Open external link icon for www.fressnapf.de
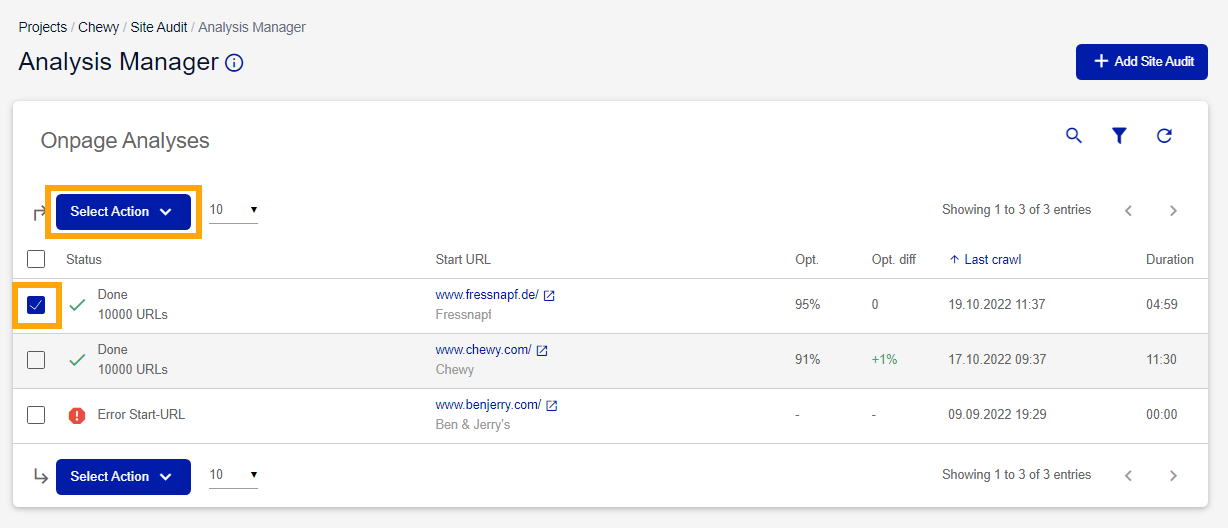 (549, 295)
